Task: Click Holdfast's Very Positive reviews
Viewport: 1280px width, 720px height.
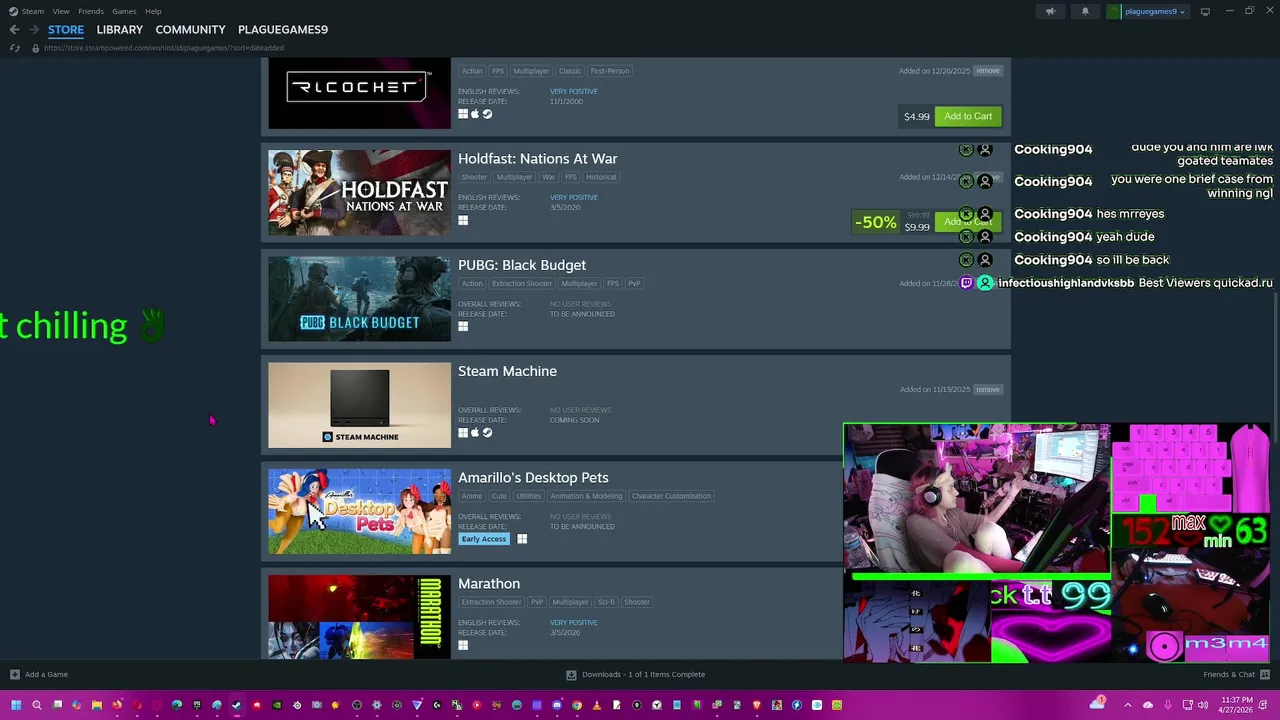Action: 574,197
